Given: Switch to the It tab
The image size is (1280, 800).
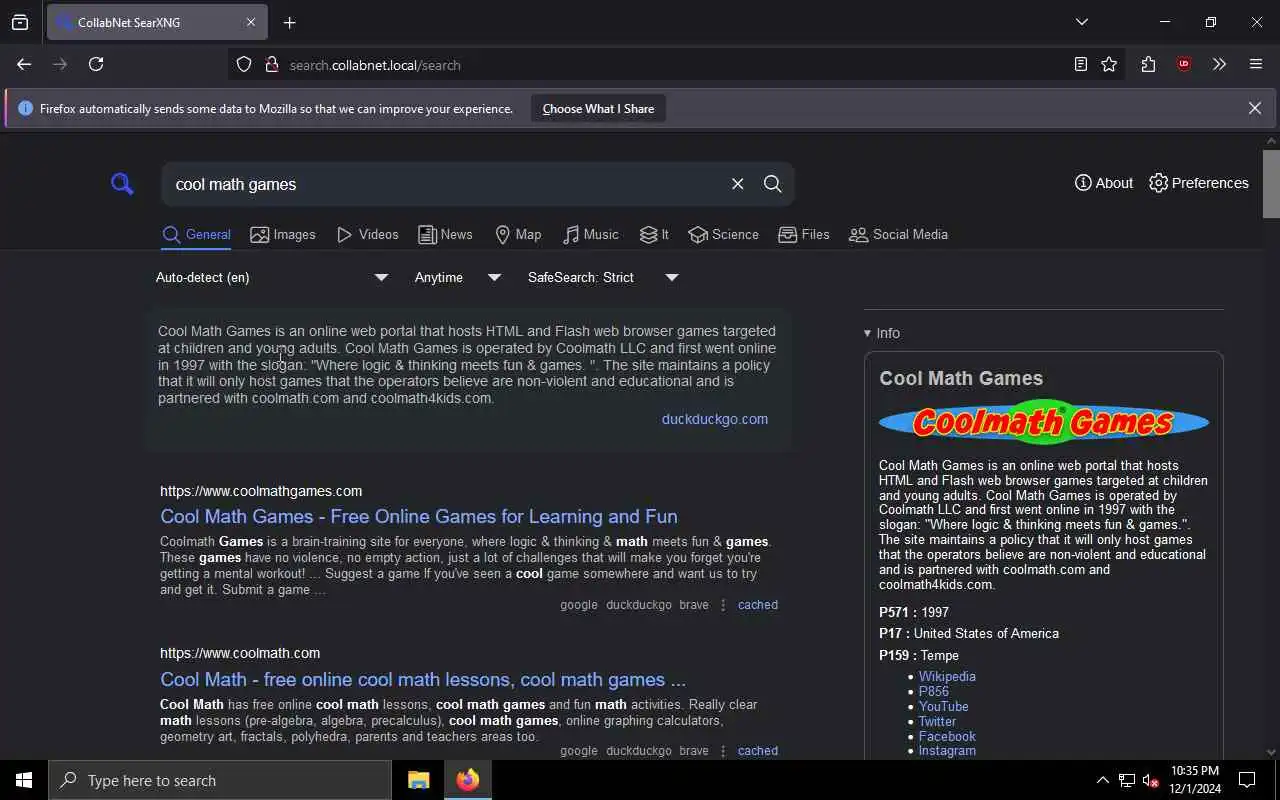Looking at the screenshot, I should coord(654,234).
